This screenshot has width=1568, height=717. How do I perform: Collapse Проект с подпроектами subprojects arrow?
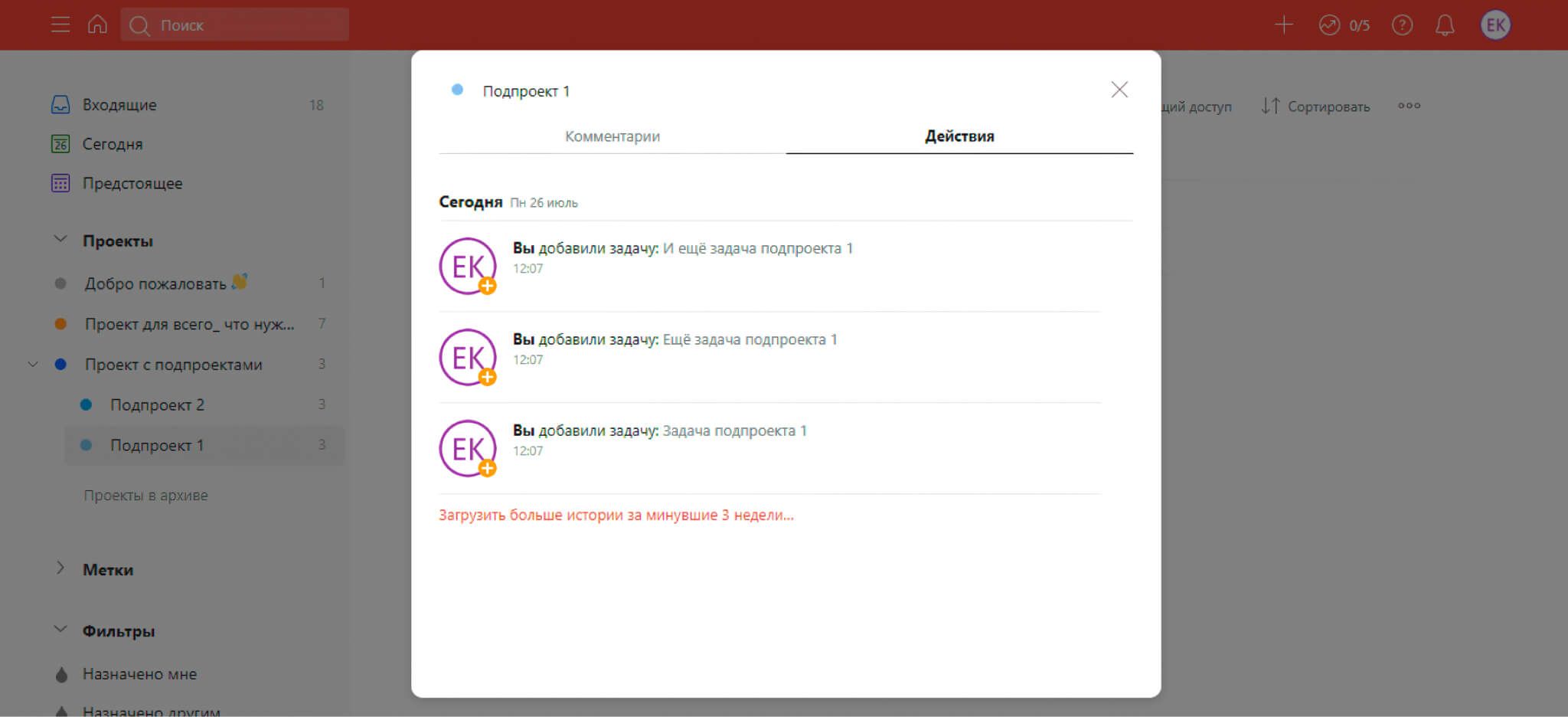point(33,365)
